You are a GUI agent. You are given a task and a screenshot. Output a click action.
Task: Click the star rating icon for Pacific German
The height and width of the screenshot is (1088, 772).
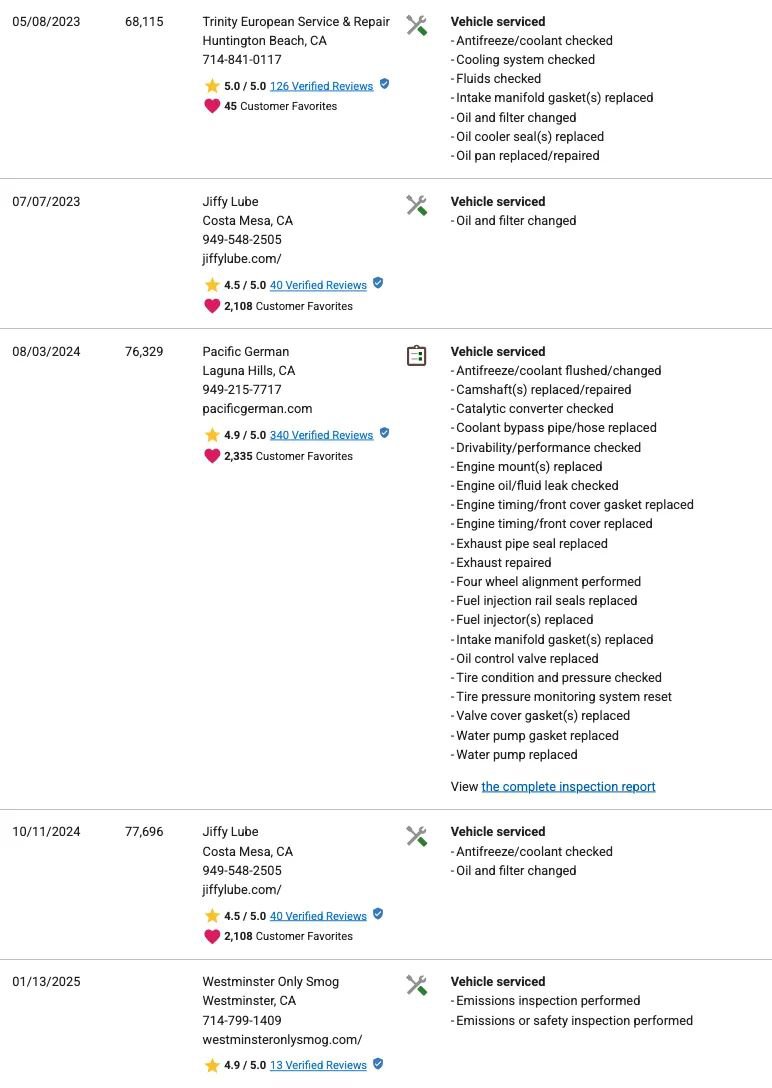(212, 435)
